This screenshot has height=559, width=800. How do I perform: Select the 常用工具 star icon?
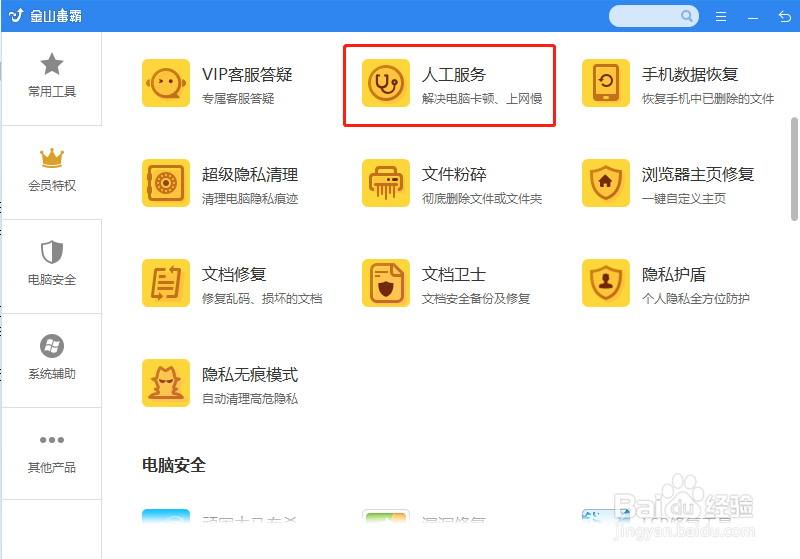(x=52, y=64)
